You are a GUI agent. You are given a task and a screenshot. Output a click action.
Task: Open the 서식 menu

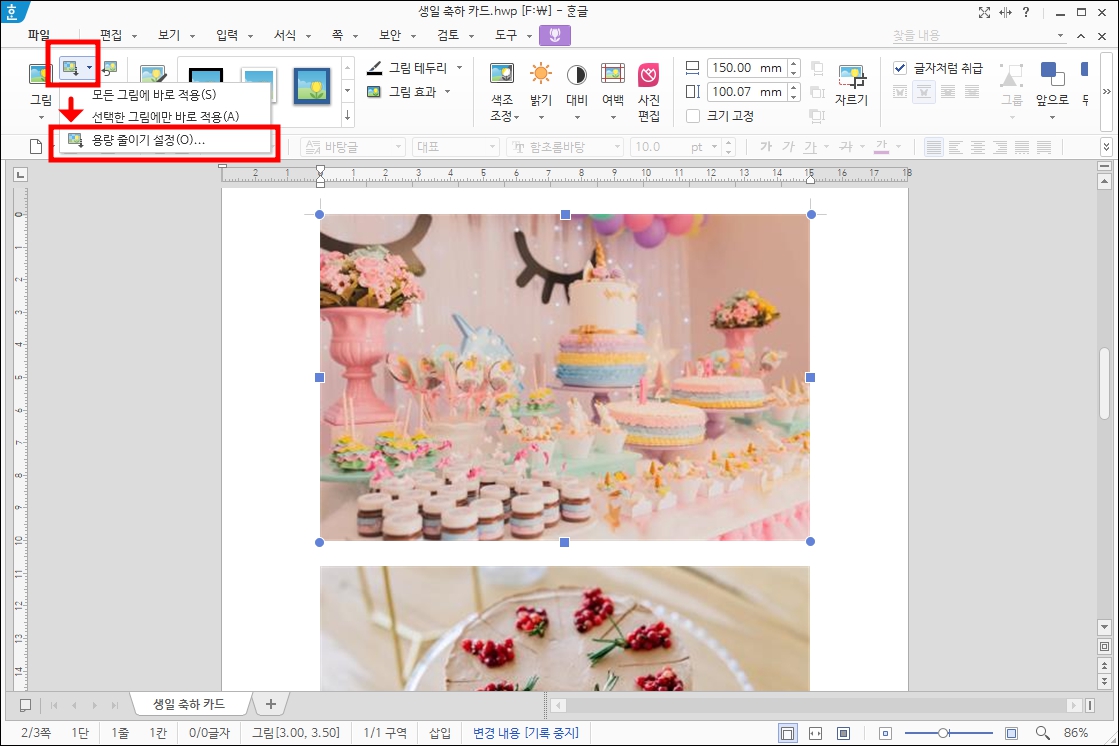click(x=285, y=35)
